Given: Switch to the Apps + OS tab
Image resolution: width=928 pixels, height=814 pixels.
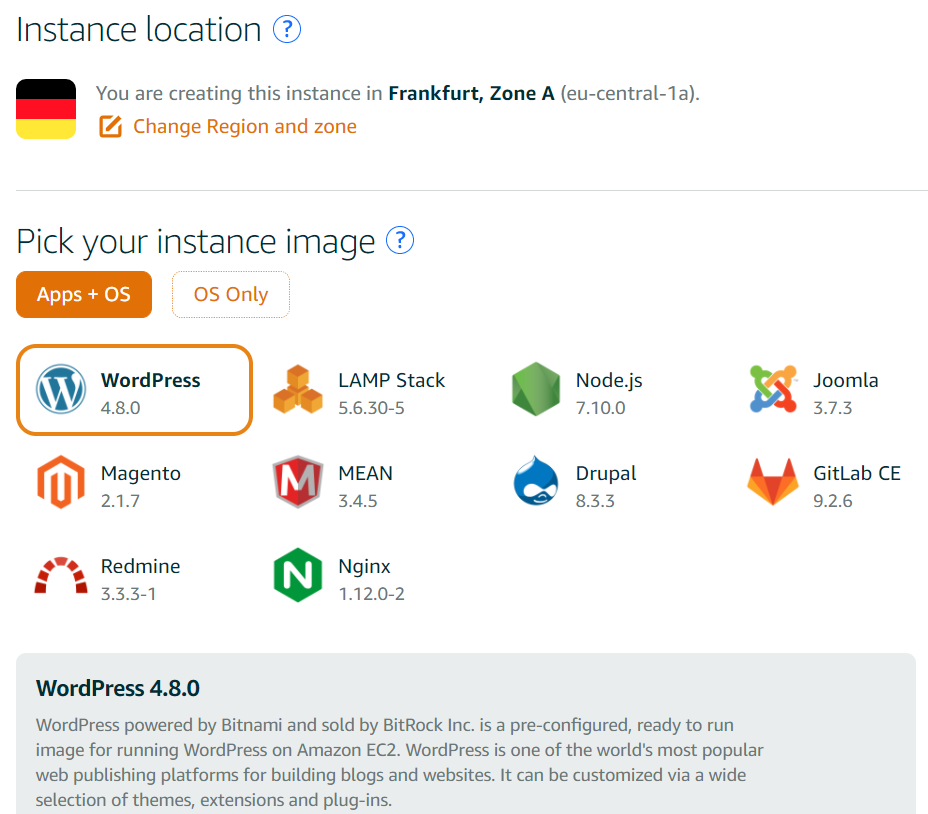Looking at the screenshot, I should pyautogui.click(x=84, y=294).
